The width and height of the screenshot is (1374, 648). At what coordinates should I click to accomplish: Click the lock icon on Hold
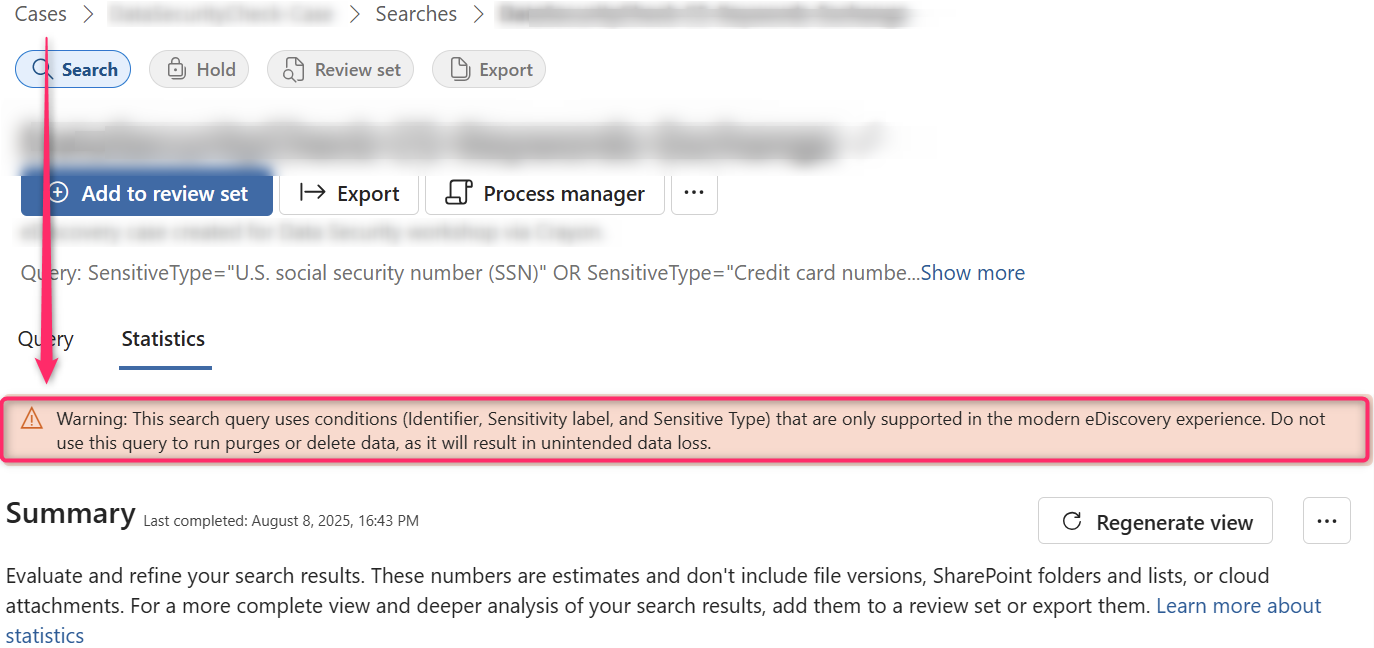tap(176, 70)
